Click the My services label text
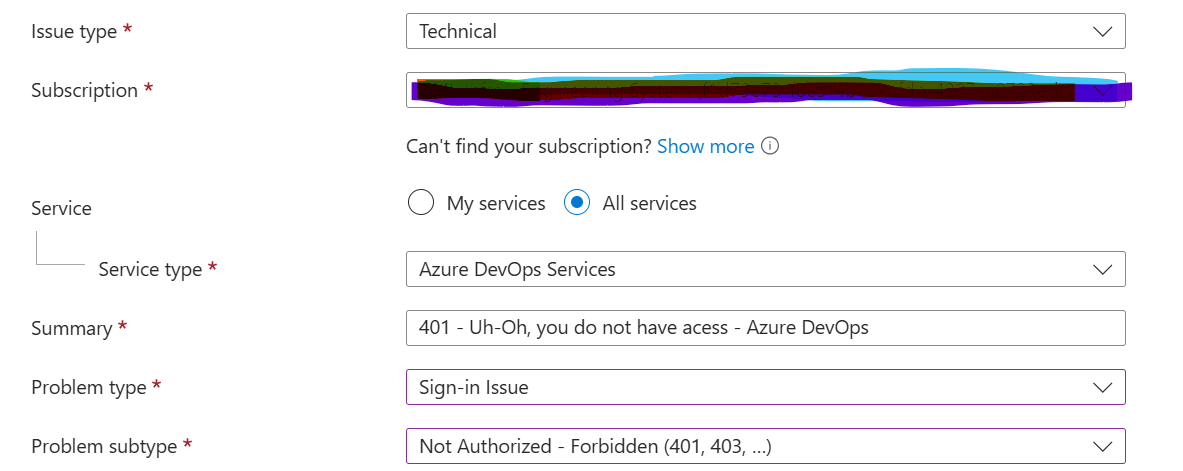The height and width of the screenshot is (471, 1183). [x=496, y=203]
